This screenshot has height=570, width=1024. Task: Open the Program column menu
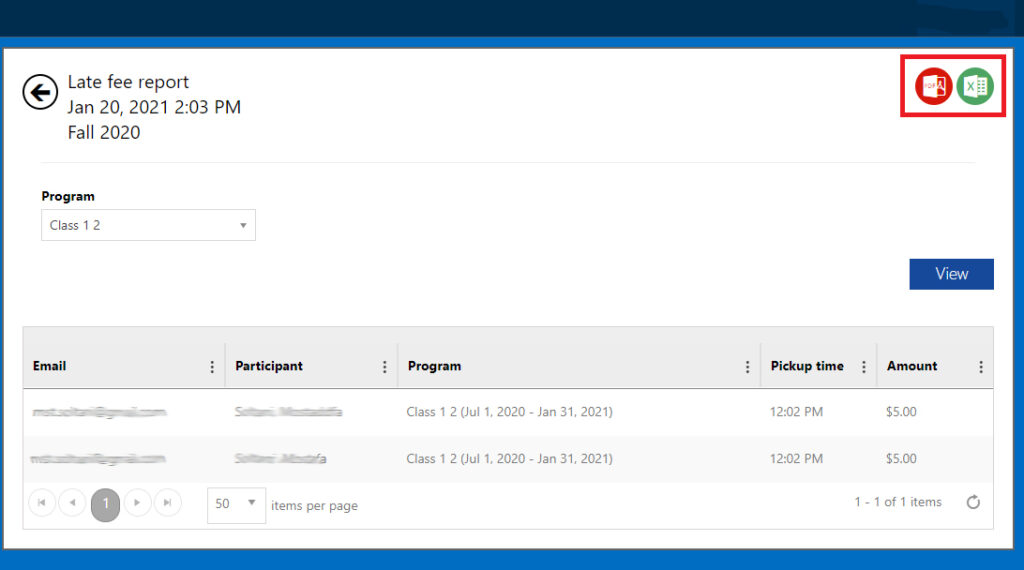click(747, 367)
